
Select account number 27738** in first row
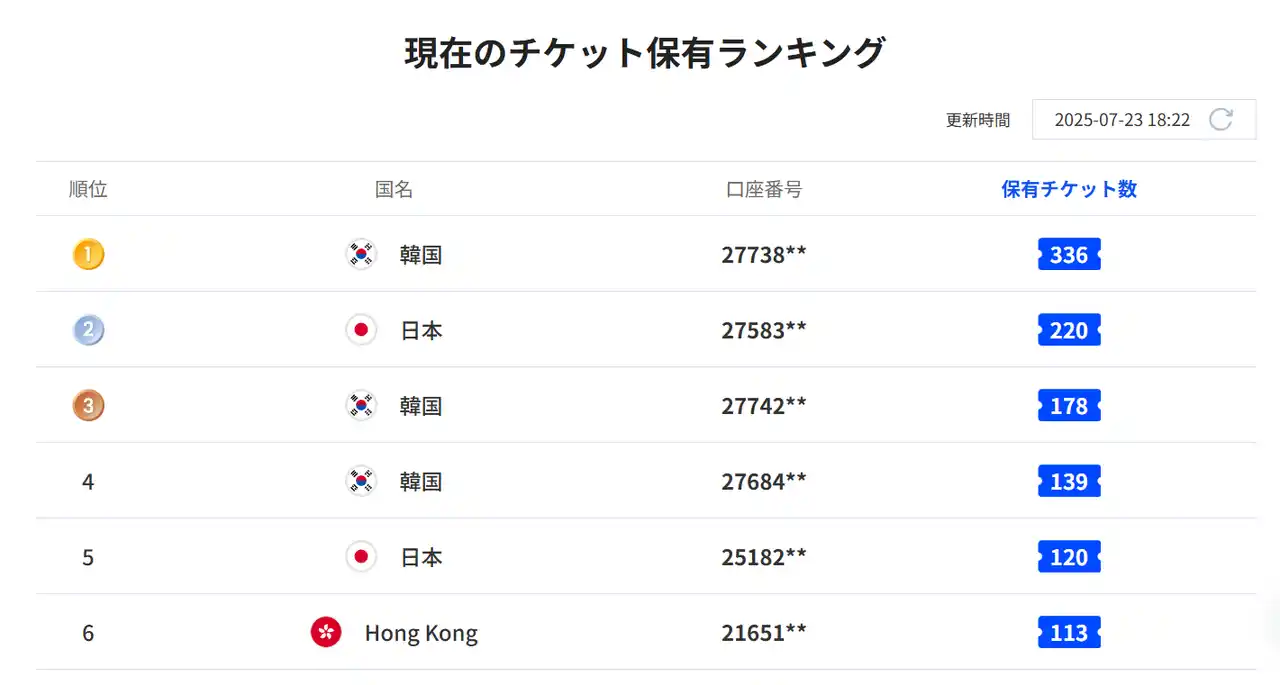pyautogui.click(x=764, y=255)
